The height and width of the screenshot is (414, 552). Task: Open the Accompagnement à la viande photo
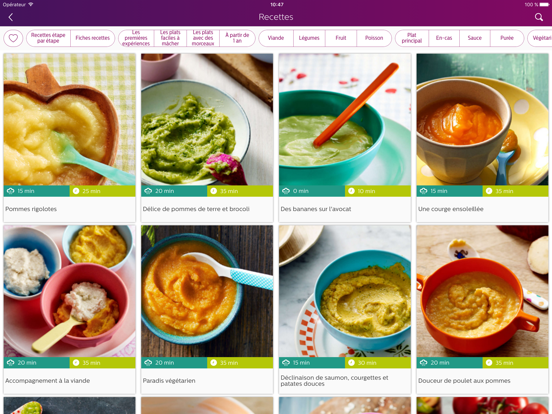pos(69,291)
